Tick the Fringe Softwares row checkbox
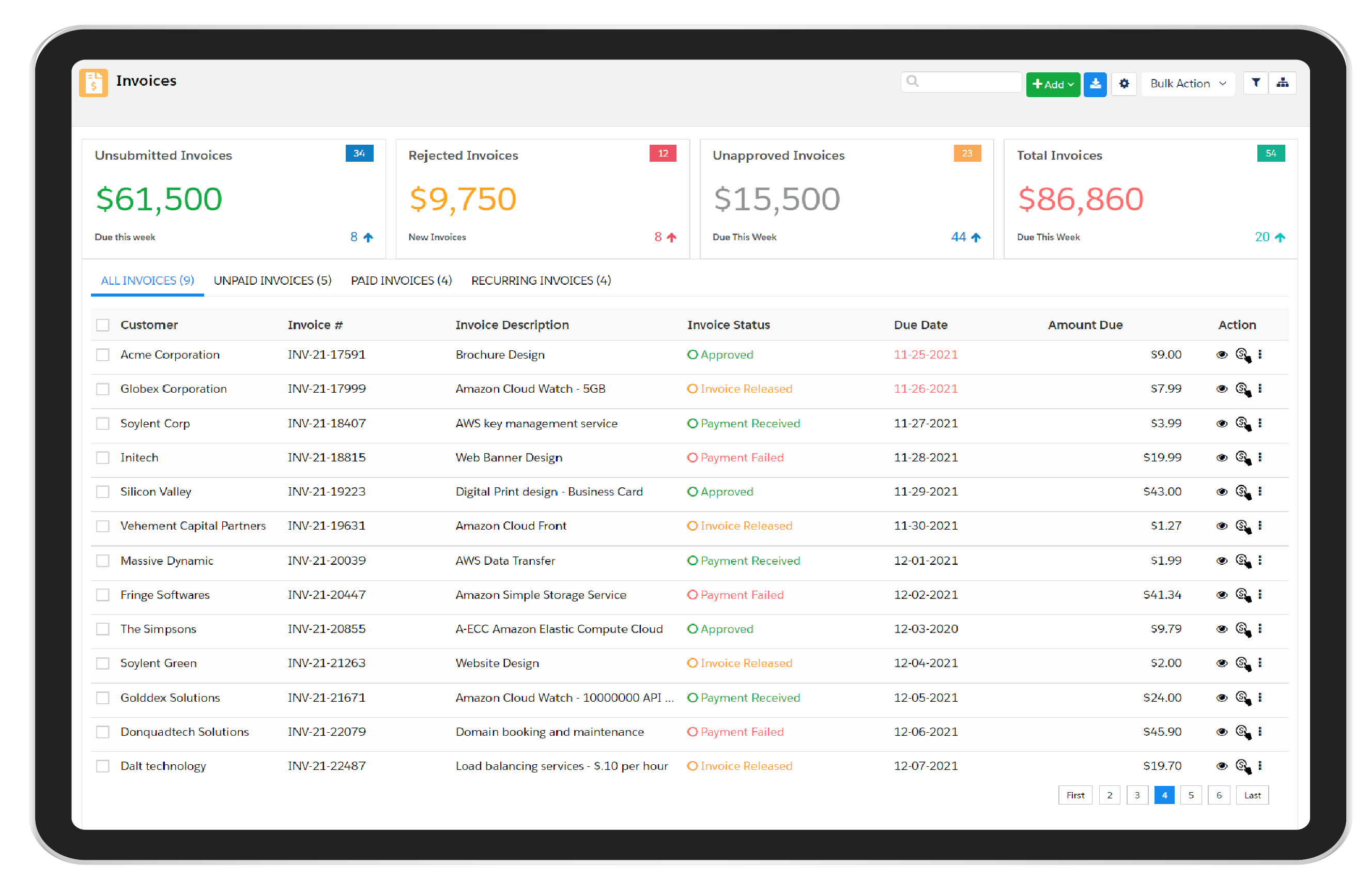 102,594
